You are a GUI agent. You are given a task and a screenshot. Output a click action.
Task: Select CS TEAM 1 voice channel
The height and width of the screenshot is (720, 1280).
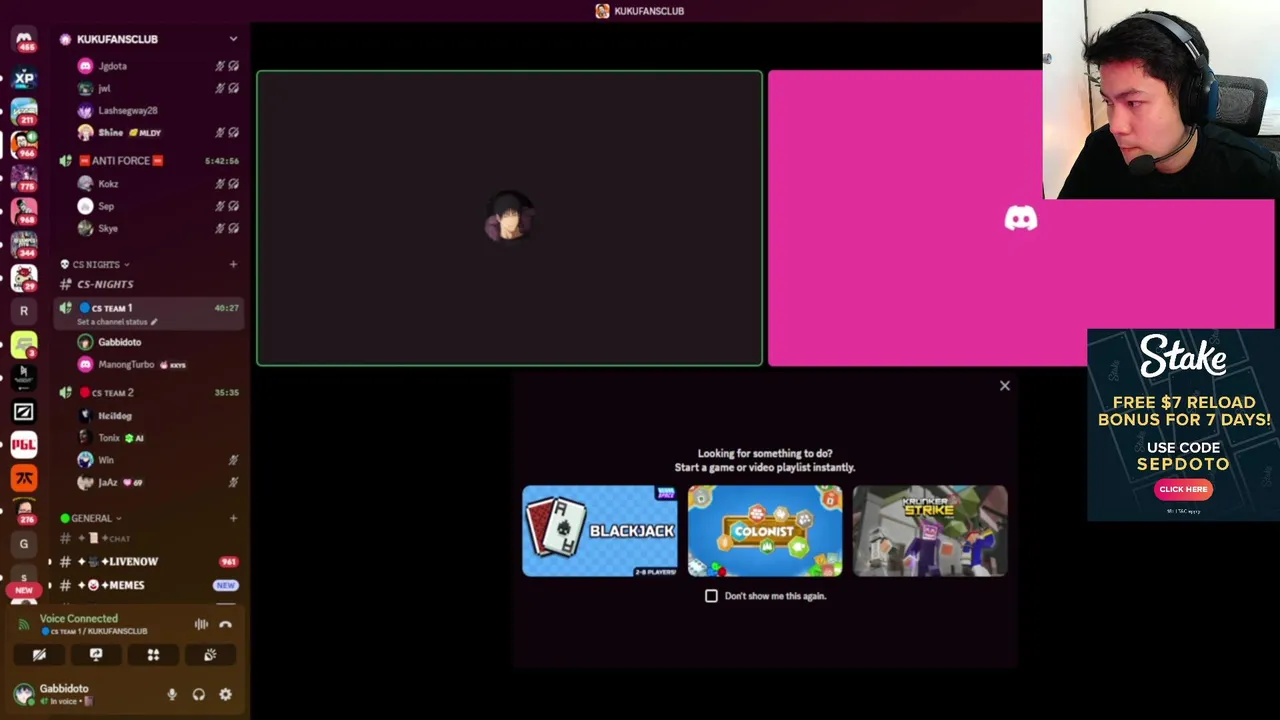(x=148, y=314)
